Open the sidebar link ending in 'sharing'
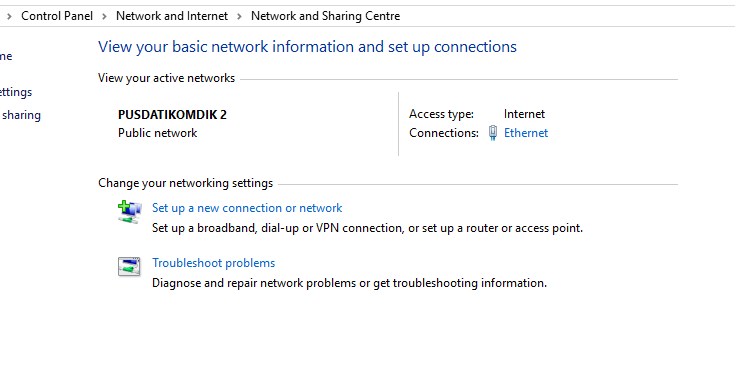735x369 pixels. click(21, 115)
